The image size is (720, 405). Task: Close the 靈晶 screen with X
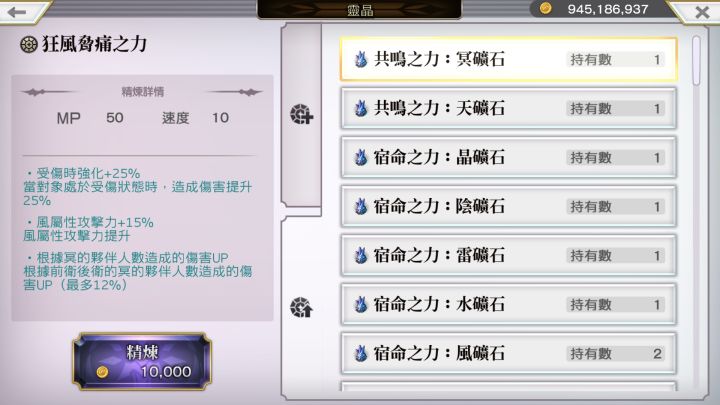click(702, 12)
